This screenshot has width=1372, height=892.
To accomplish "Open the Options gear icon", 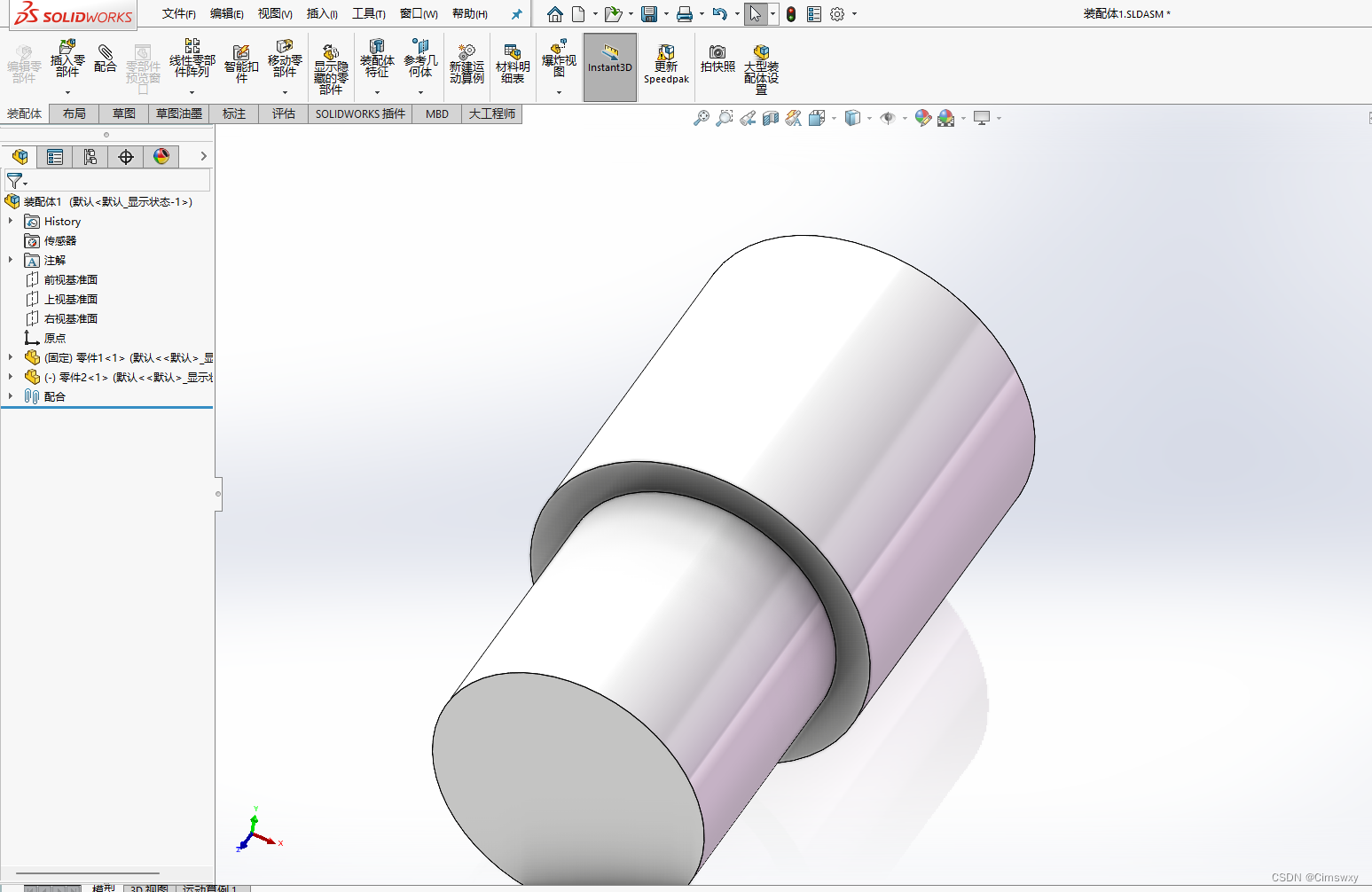I will pyautogui.click(x=837, y=14).
